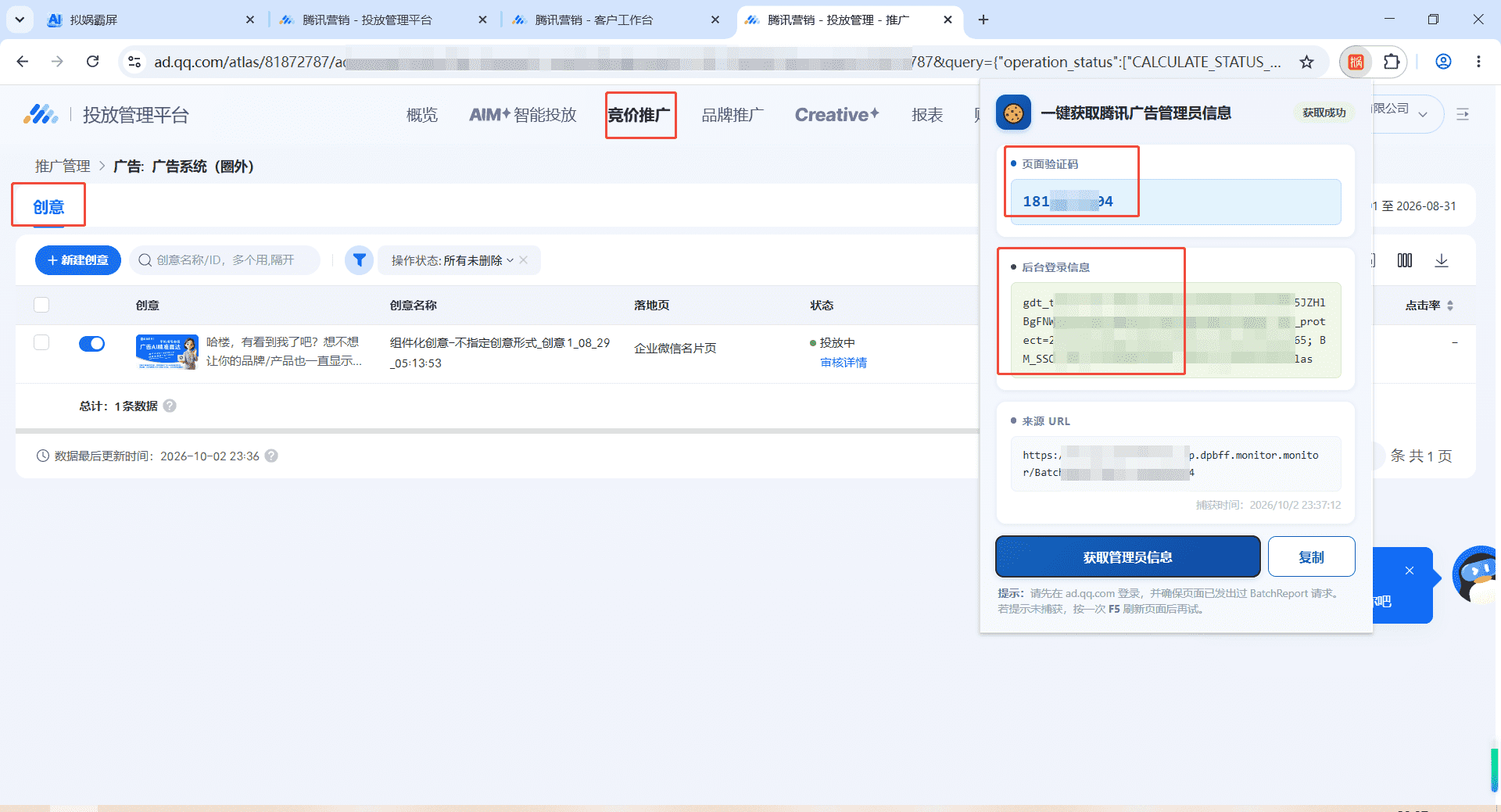1501x812 pixels.
Task: Download the creative data with download icon
Action: click(x=1442, y=260)
